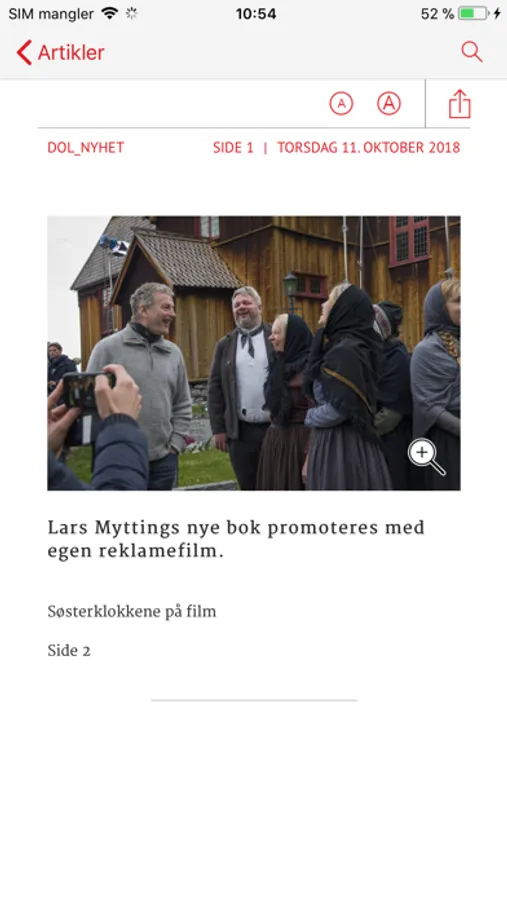Open Søsterklokkene på film text
Screen dimensions: 507x900
tap(132, 612)
